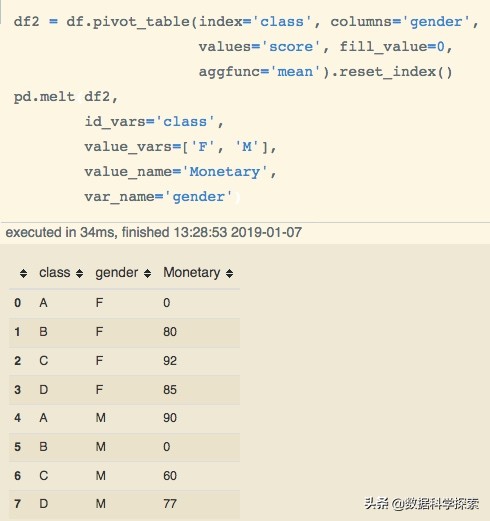The height and width of the screenshot is (521, 490).
Task: Click class cell C in row 6
Action: [x=44, y=476]
